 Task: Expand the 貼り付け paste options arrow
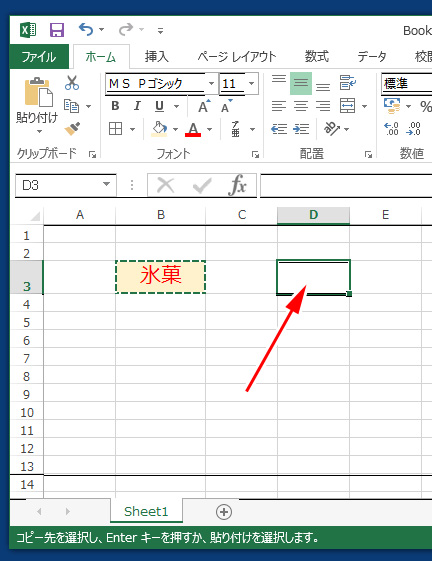pyautogui.click(x=39, y=131)
